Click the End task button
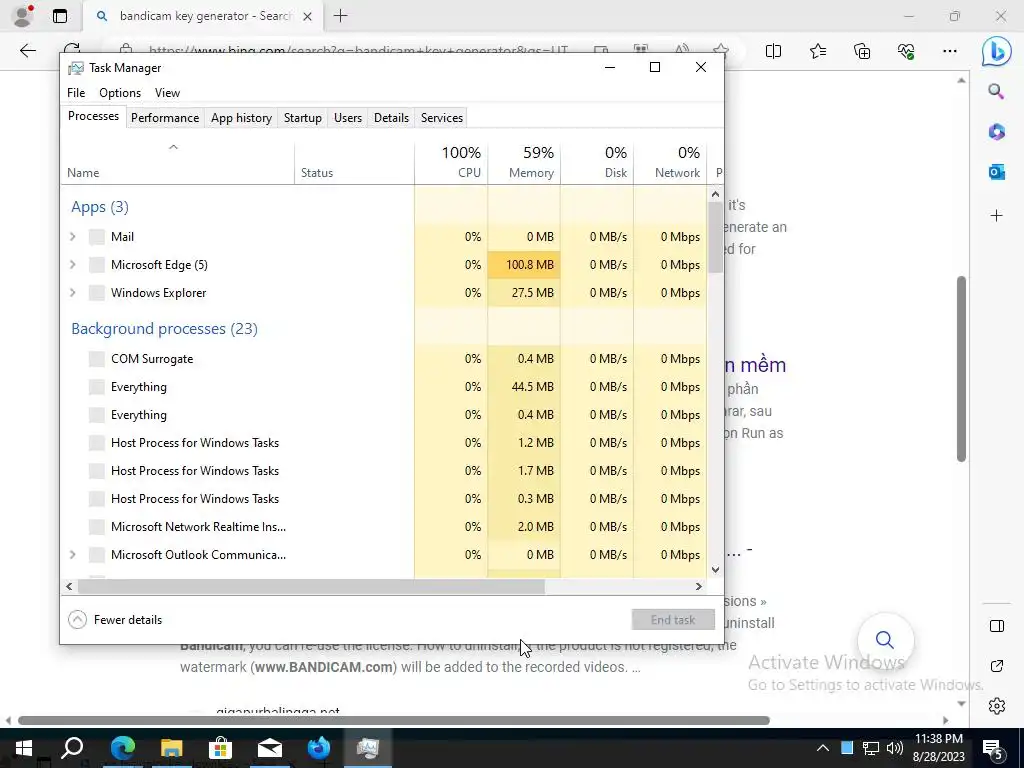This screenshot has height=768, width=1024. pyautogui.click(x=673, y=620)
